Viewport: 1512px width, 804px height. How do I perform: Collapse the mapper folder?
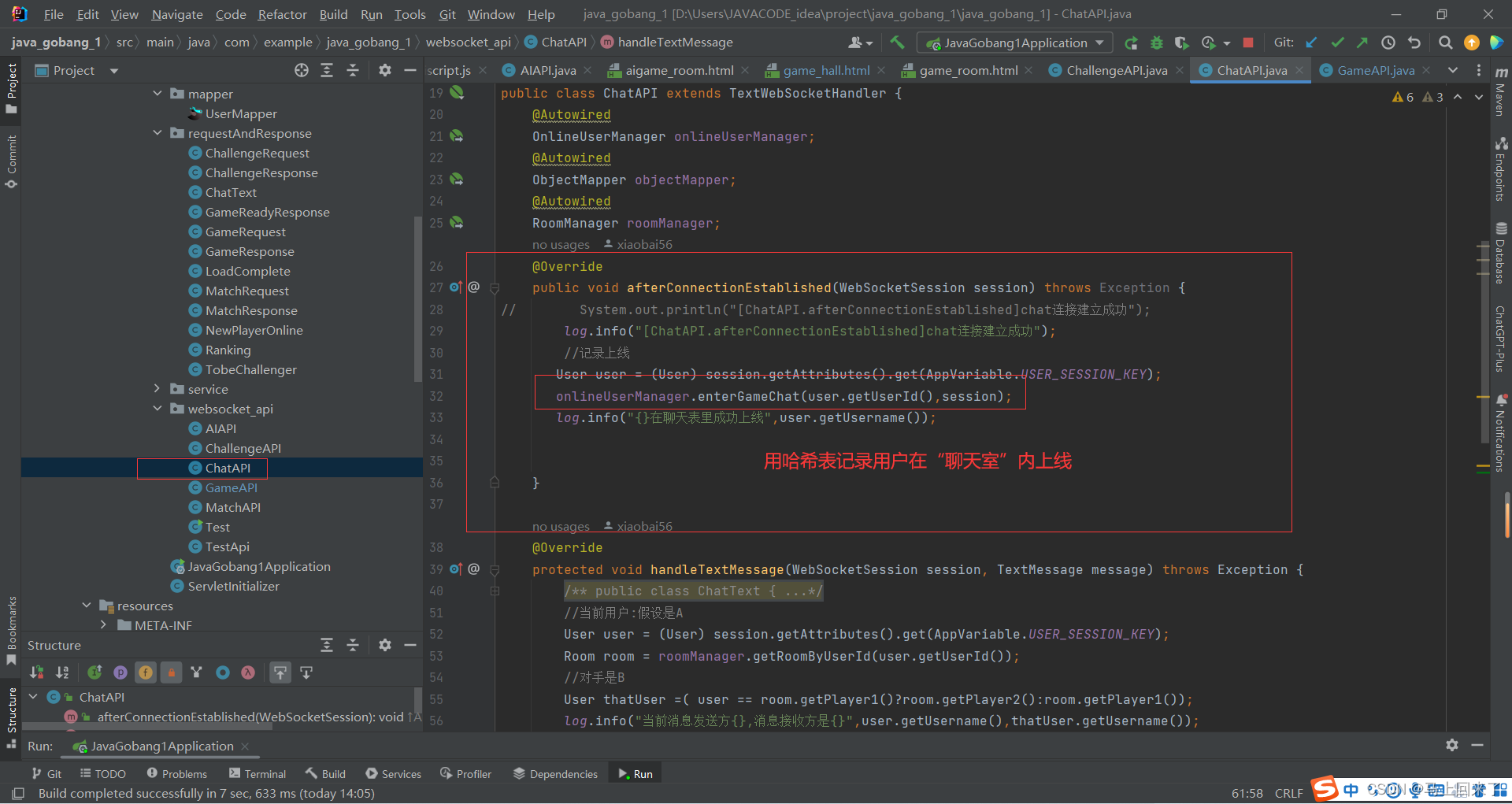click(x=157, y=94)
